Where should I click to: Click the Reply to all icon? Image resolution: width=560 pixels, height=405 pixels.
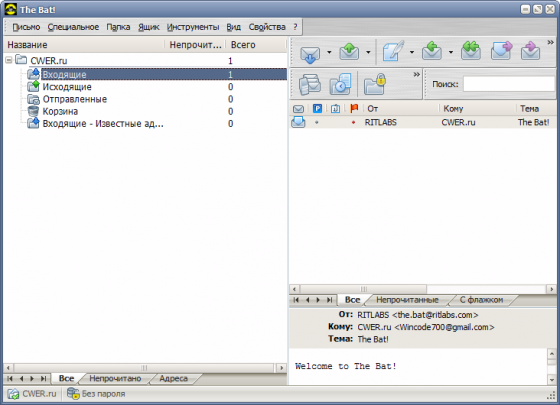(471, 52)
